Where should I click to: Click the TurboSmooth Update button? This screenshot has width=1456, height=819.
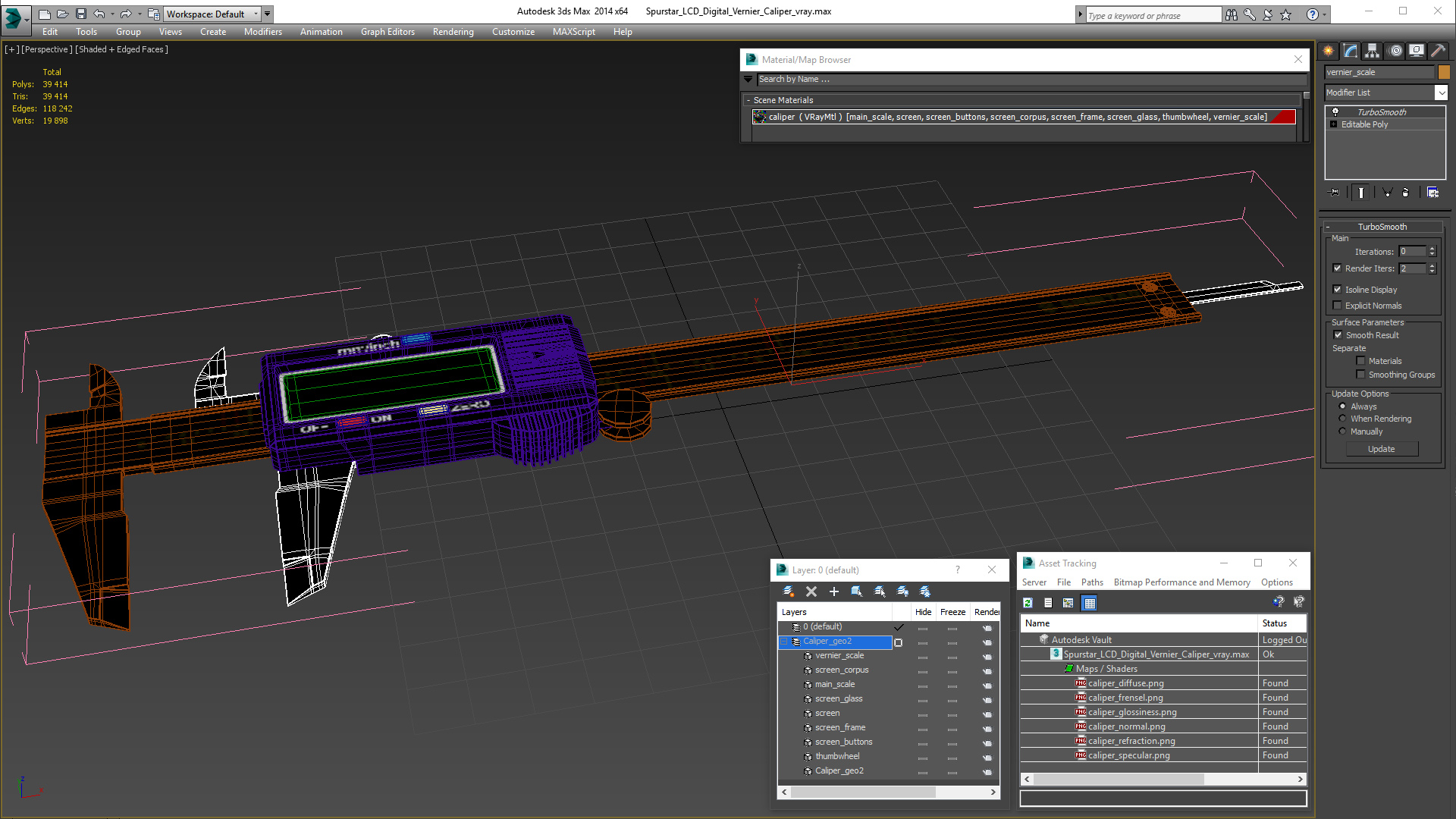1382,449
